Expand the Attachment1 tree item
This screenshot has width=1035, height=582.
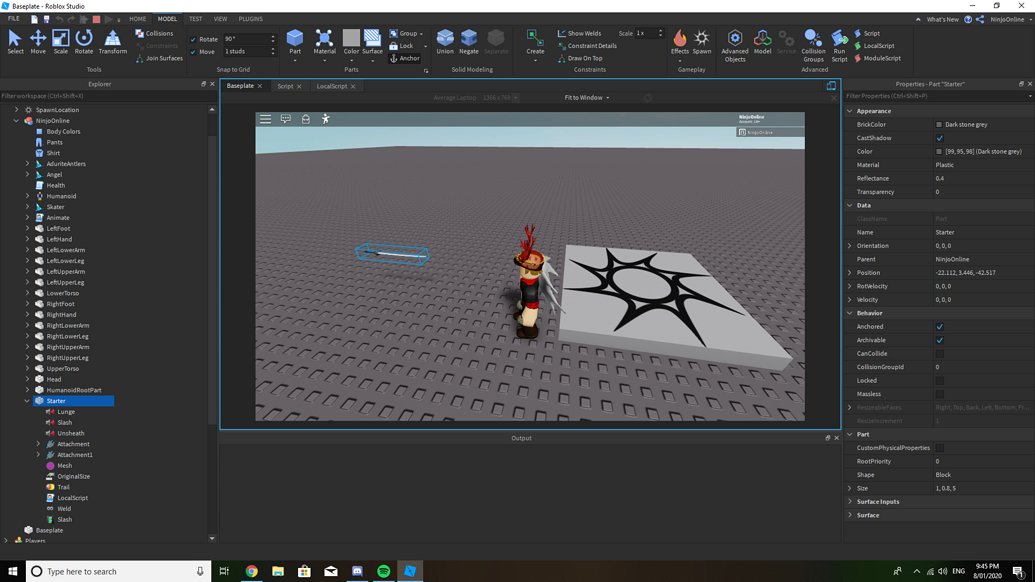(x=38, y=455)
